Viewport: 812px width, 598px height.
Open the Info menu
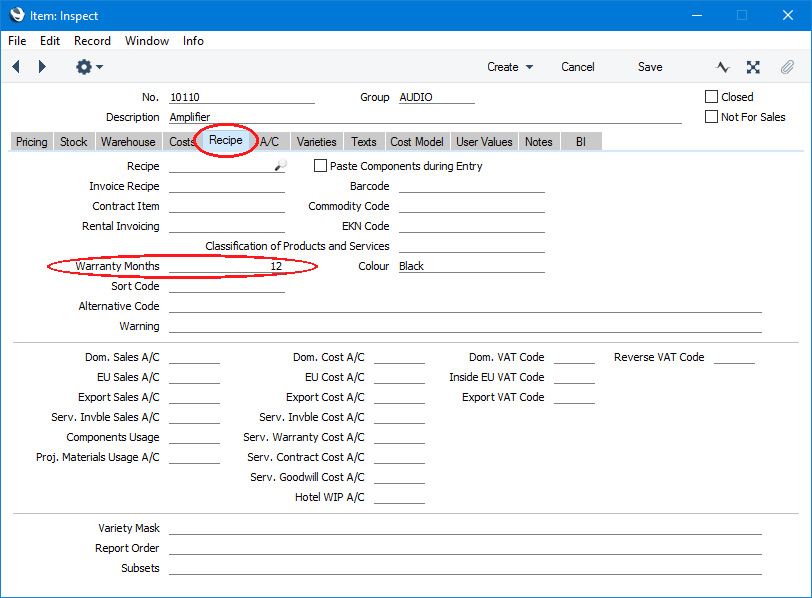(x=193, y=41)
